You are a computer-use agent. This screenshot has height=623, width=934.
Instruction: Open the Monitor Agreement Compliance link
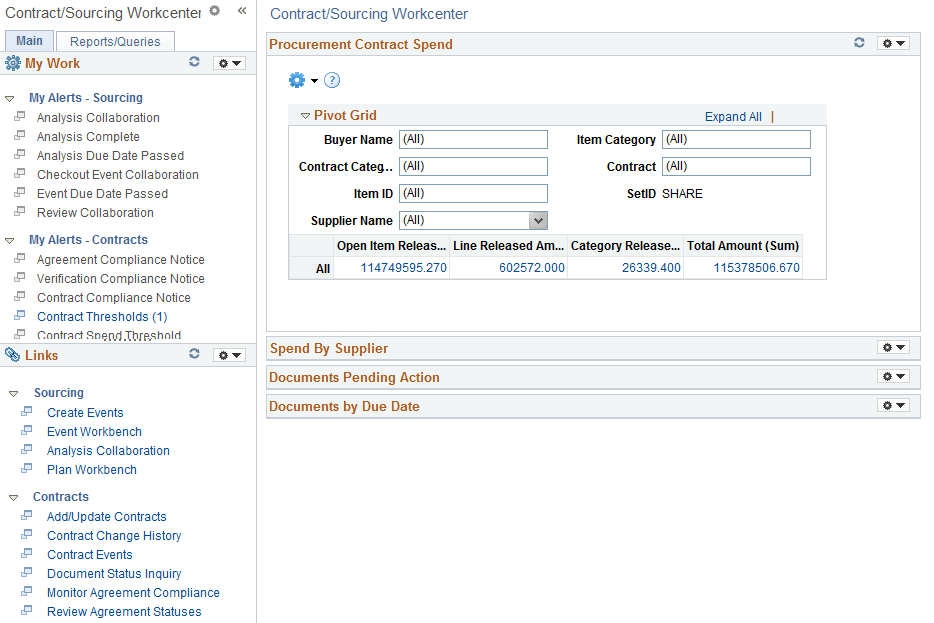click(x=133, y=593)
